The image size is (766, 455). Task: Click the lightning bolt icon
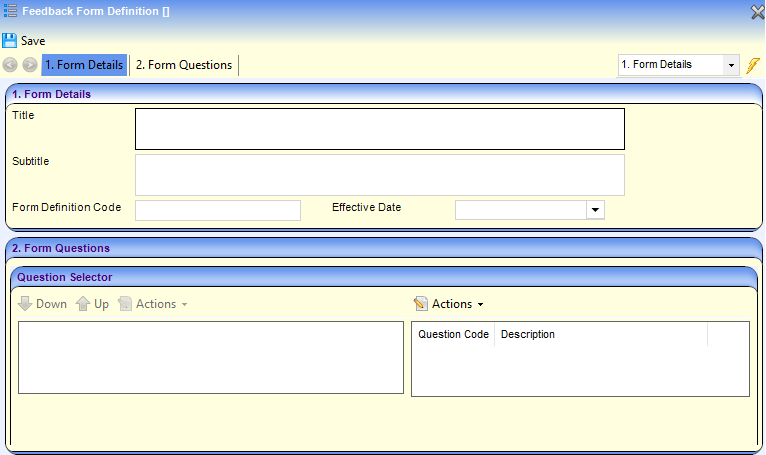753,65
